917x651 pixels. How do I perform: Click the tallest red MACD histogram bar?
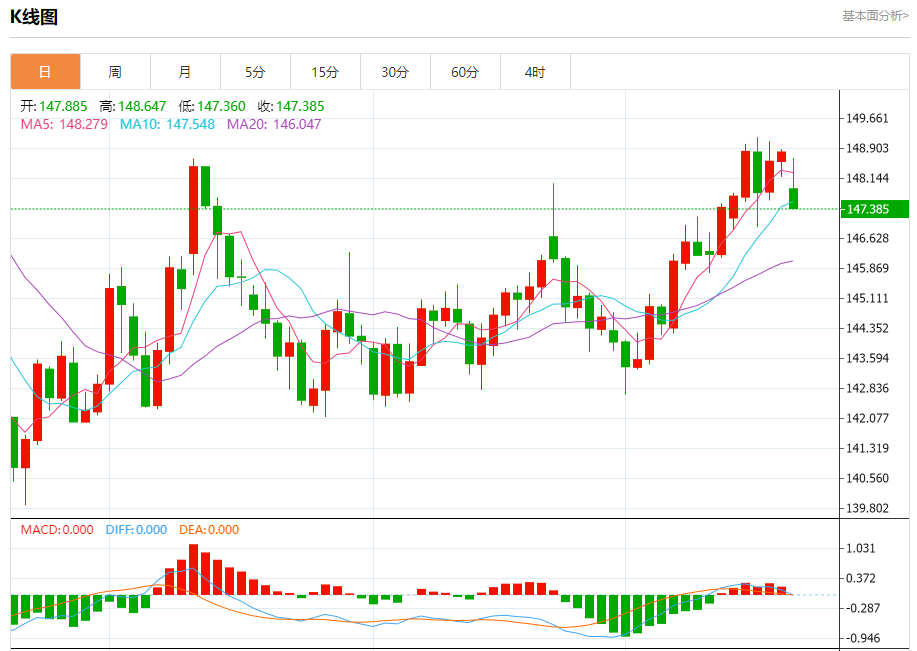pos(194,570)
